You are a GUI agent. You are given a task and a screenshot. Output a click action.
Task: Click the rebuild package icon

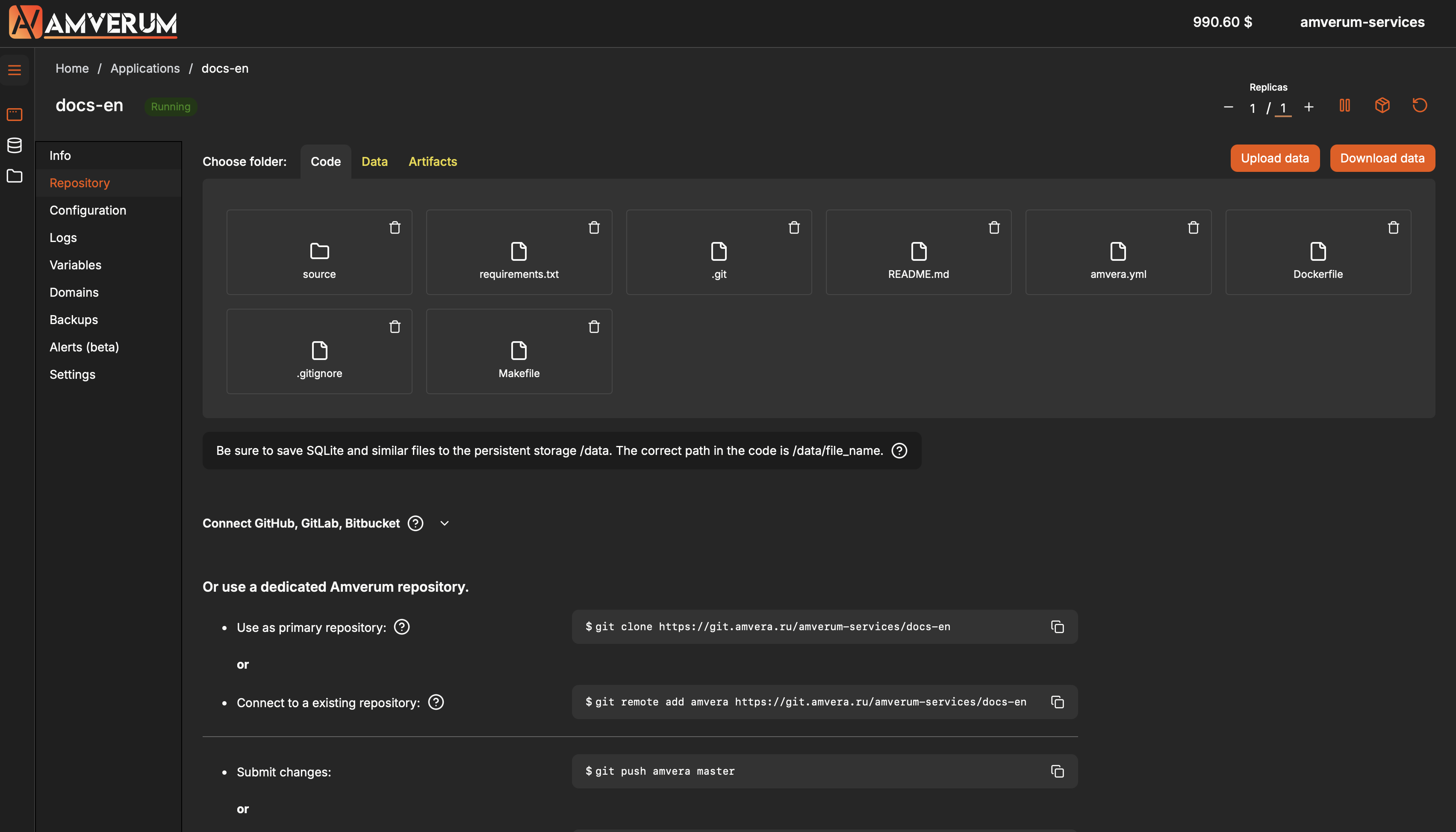pyautogui.click(x=1382, y=106)
